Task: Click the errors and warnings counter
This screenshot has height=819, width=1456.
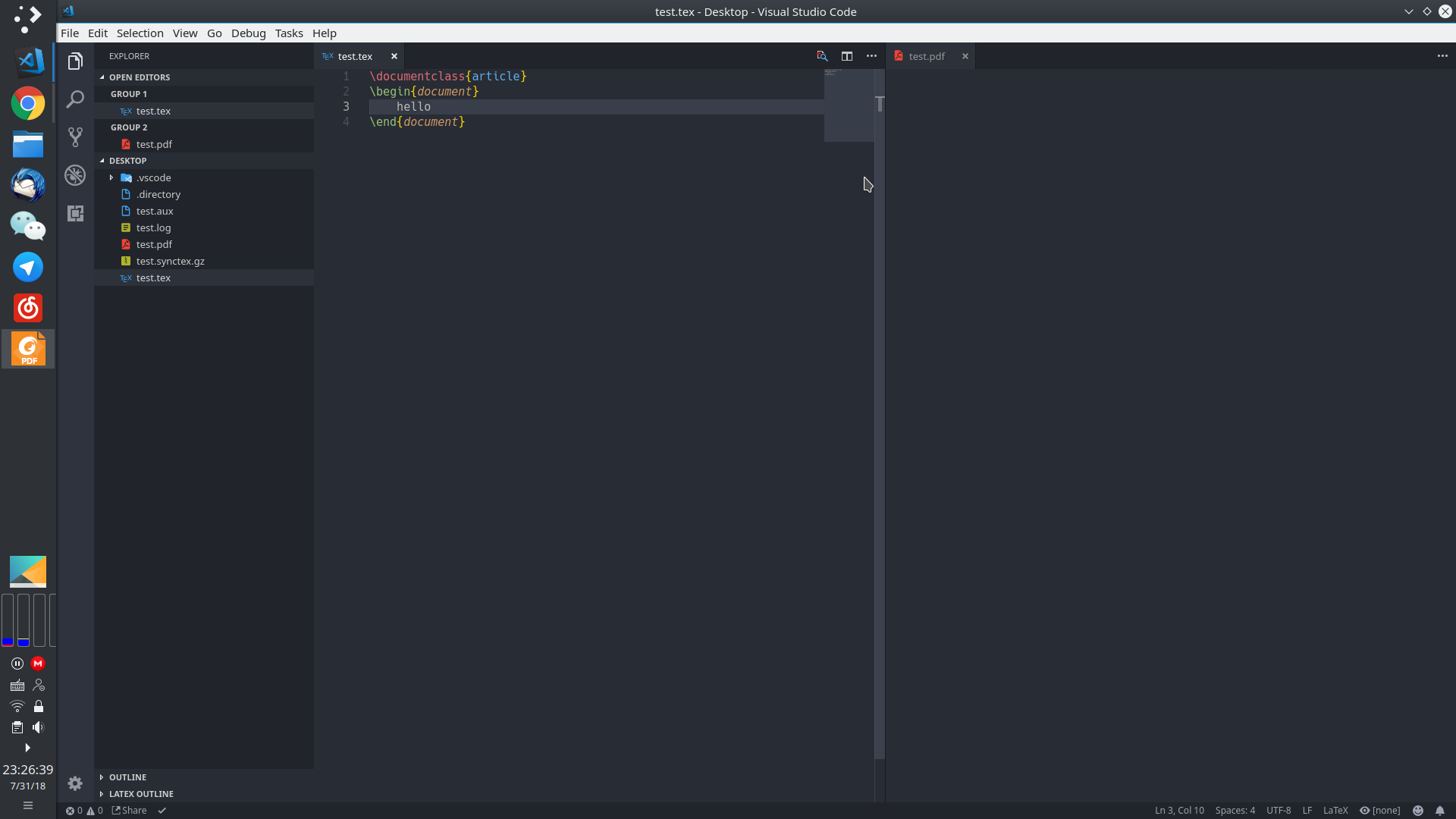Action: (83, 810)
